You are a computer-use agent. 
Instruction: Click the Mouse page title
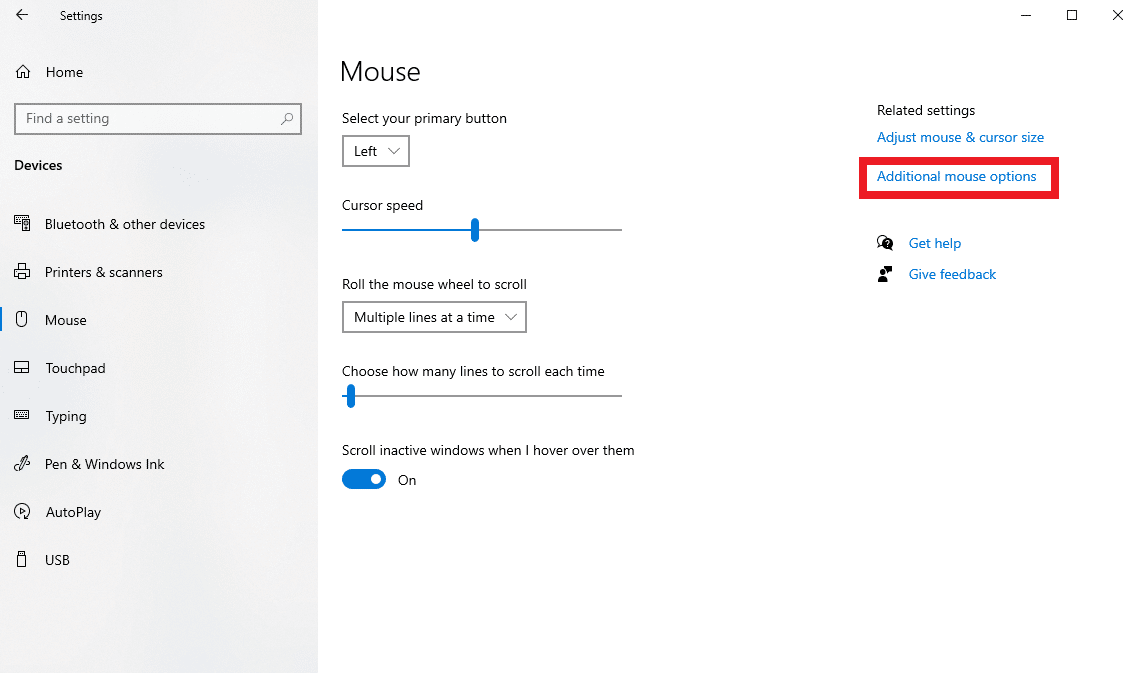click(x=380, y=72)
